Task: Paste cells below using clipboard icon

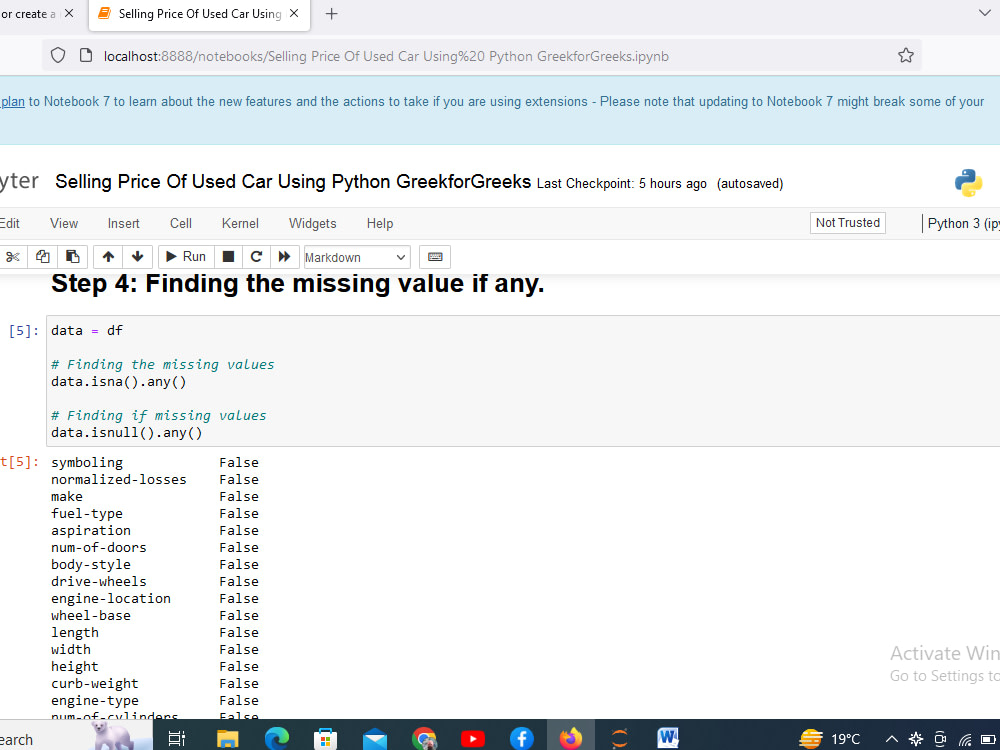Action: point(72,257)
